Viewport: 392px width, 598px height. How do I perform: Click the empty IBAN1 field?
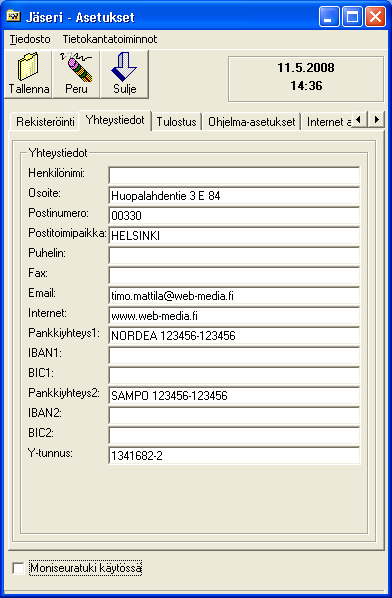pos(234,356)
